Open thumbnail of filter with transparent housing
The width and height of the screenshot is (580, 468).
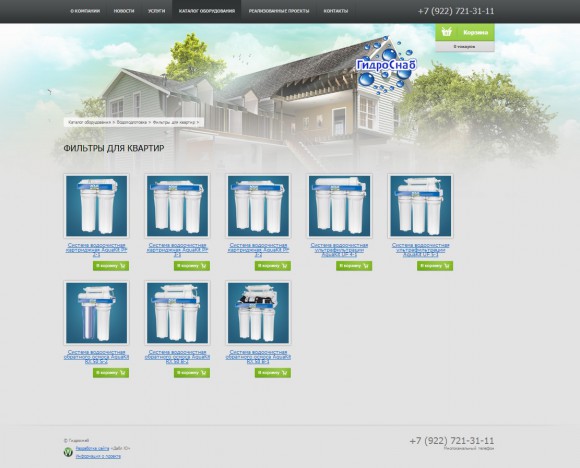(x=96, y=313)
